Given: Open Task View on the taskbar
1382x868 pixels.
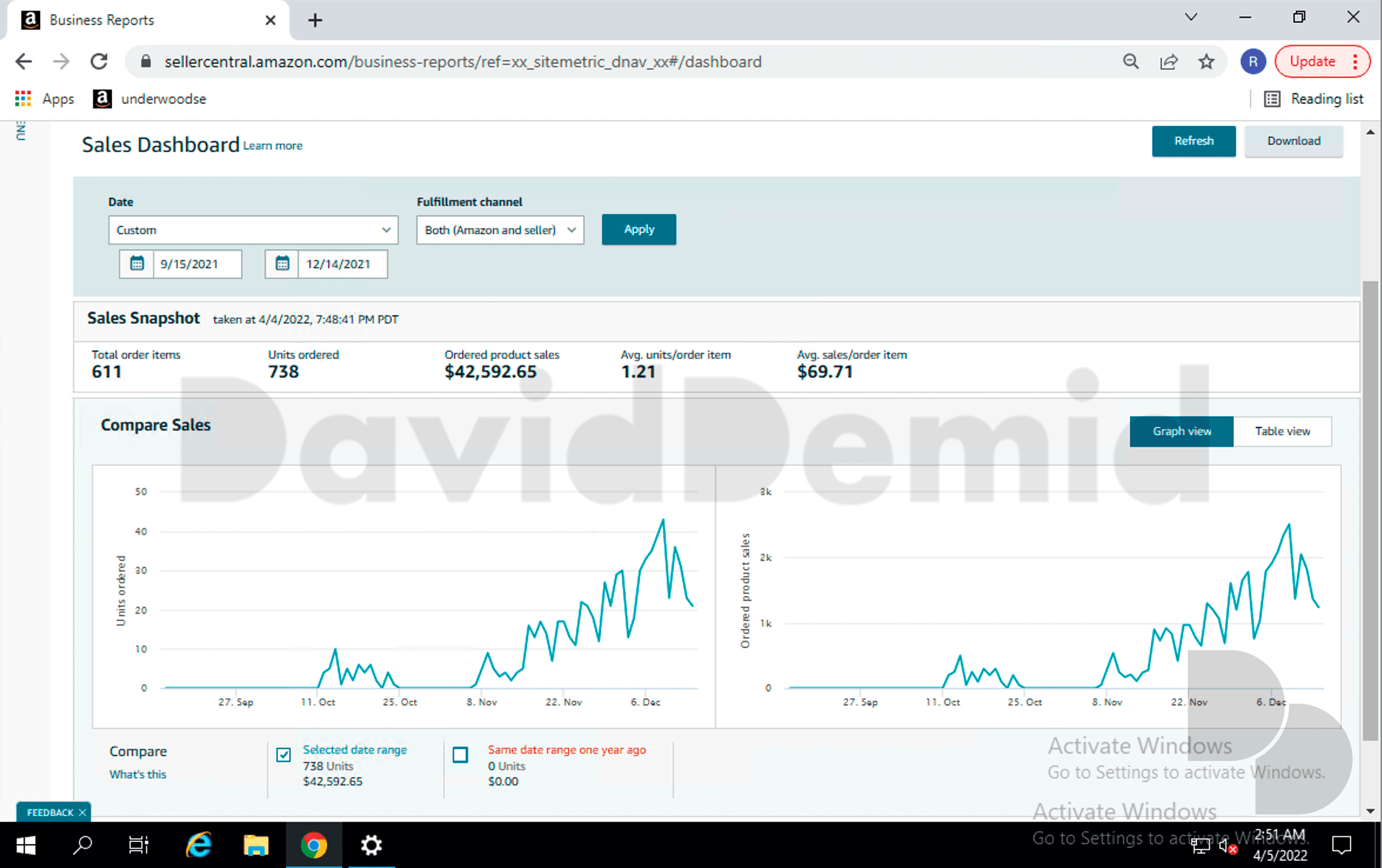Looking at the screenshot, I should (x=139, y=846).
